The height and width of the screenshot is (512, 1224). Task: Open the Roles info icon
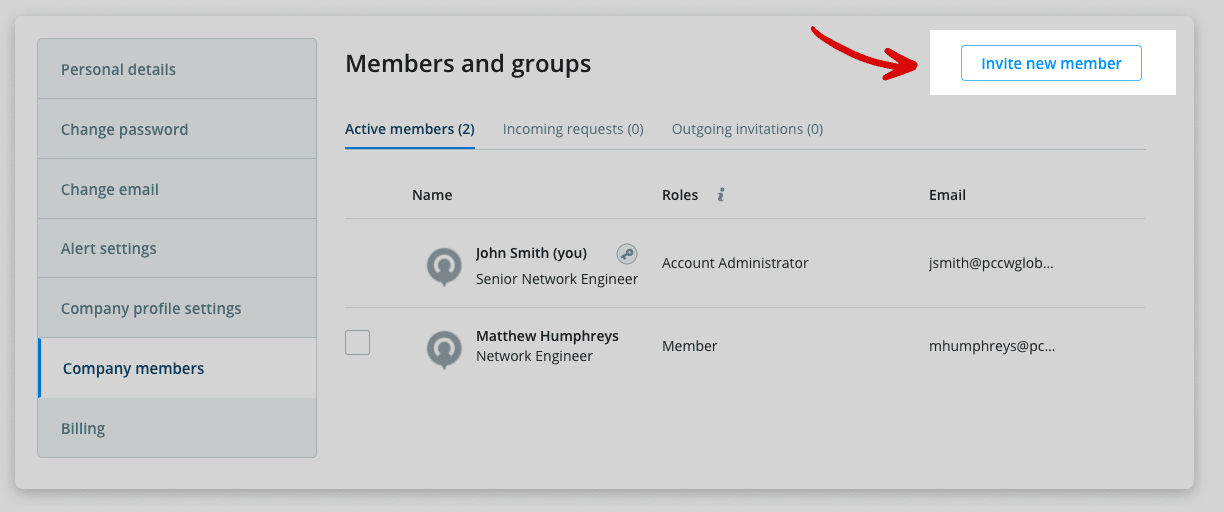(x=720, y=195)
